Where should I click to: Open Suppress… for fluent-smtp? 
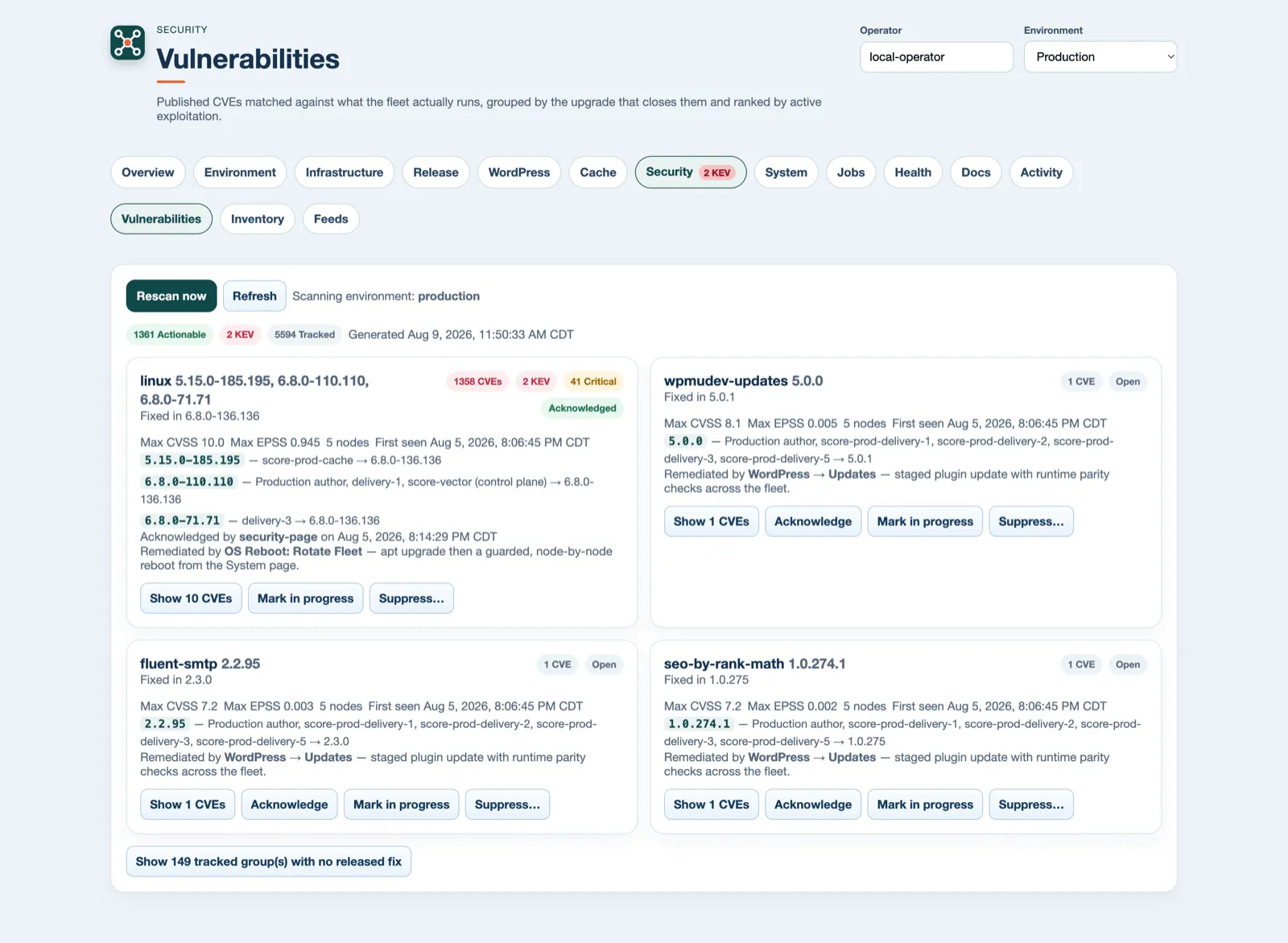pyautogui.click(x=507, y=804)
